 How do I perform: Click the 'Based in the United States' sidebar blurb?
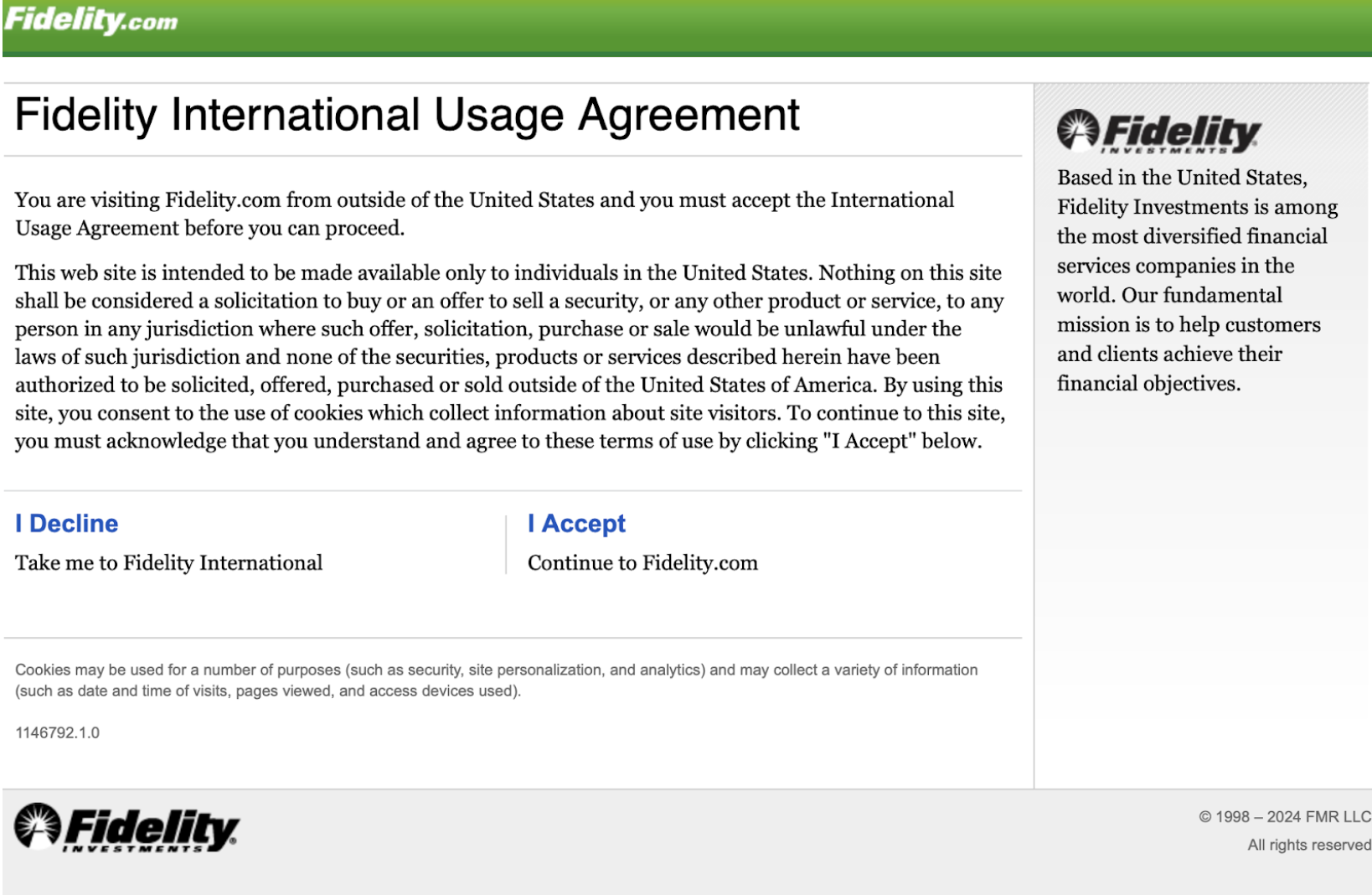click(1197, 281)
